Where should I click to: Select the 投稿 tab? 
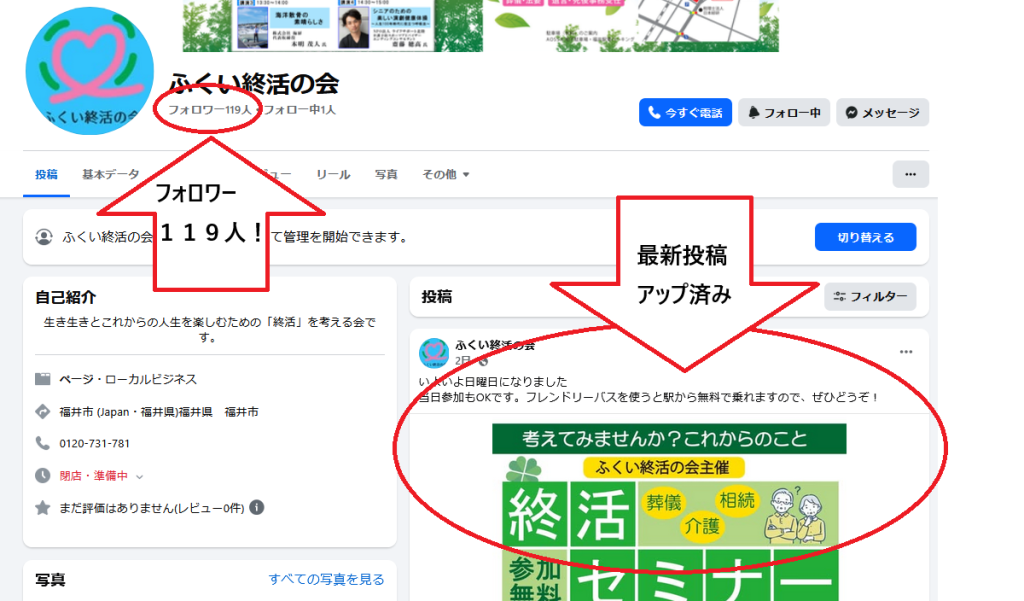pyautogui.click(x=46, y=174)
